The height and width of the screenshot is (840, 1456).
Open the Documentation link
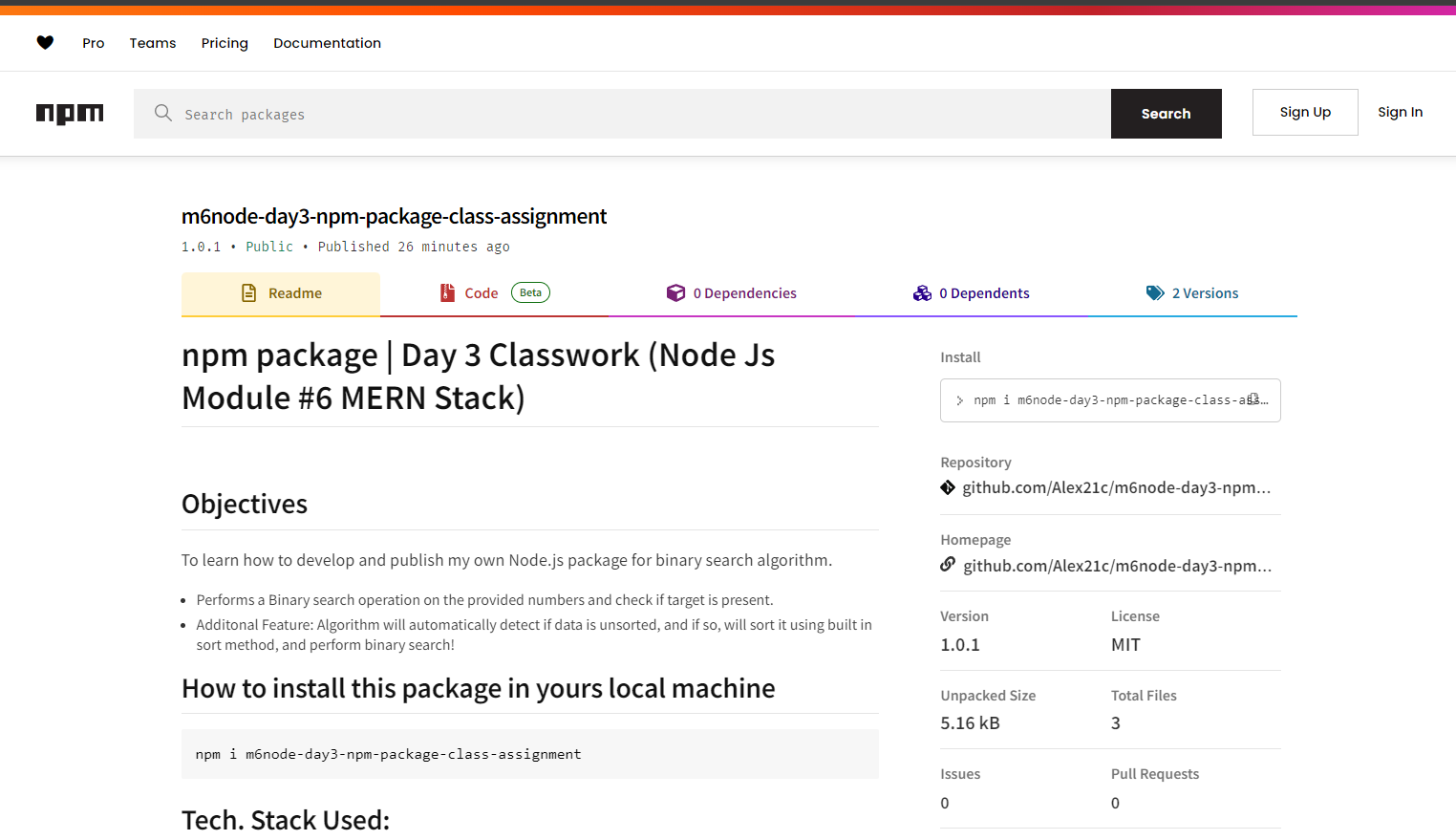(327, 43)
